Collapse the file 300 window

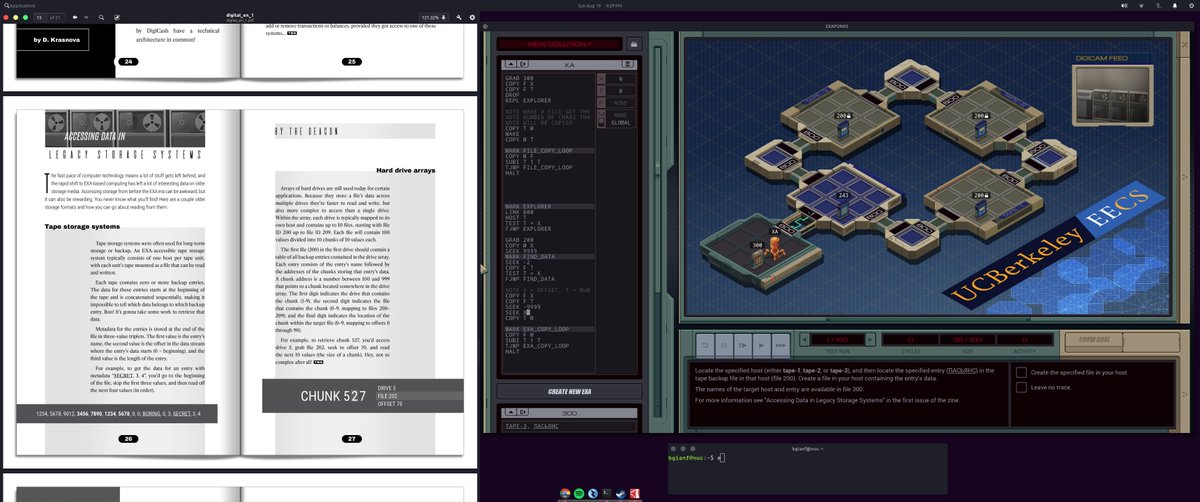coord(511,412)
